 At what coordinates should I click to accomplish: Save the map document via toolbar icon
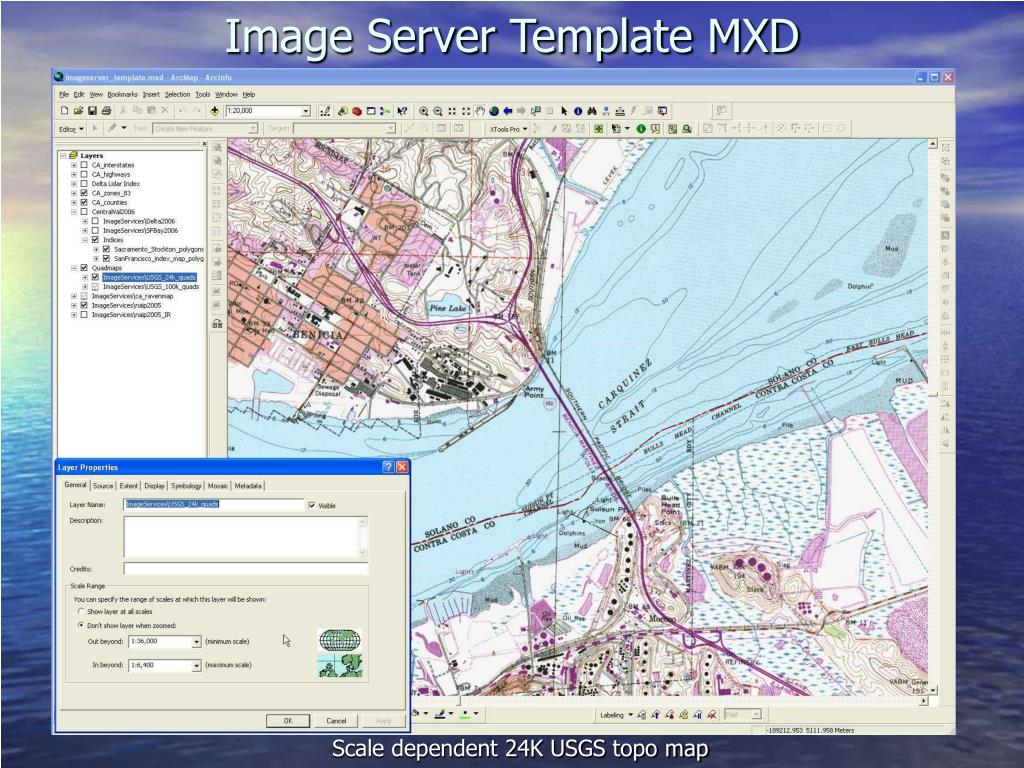92,111
